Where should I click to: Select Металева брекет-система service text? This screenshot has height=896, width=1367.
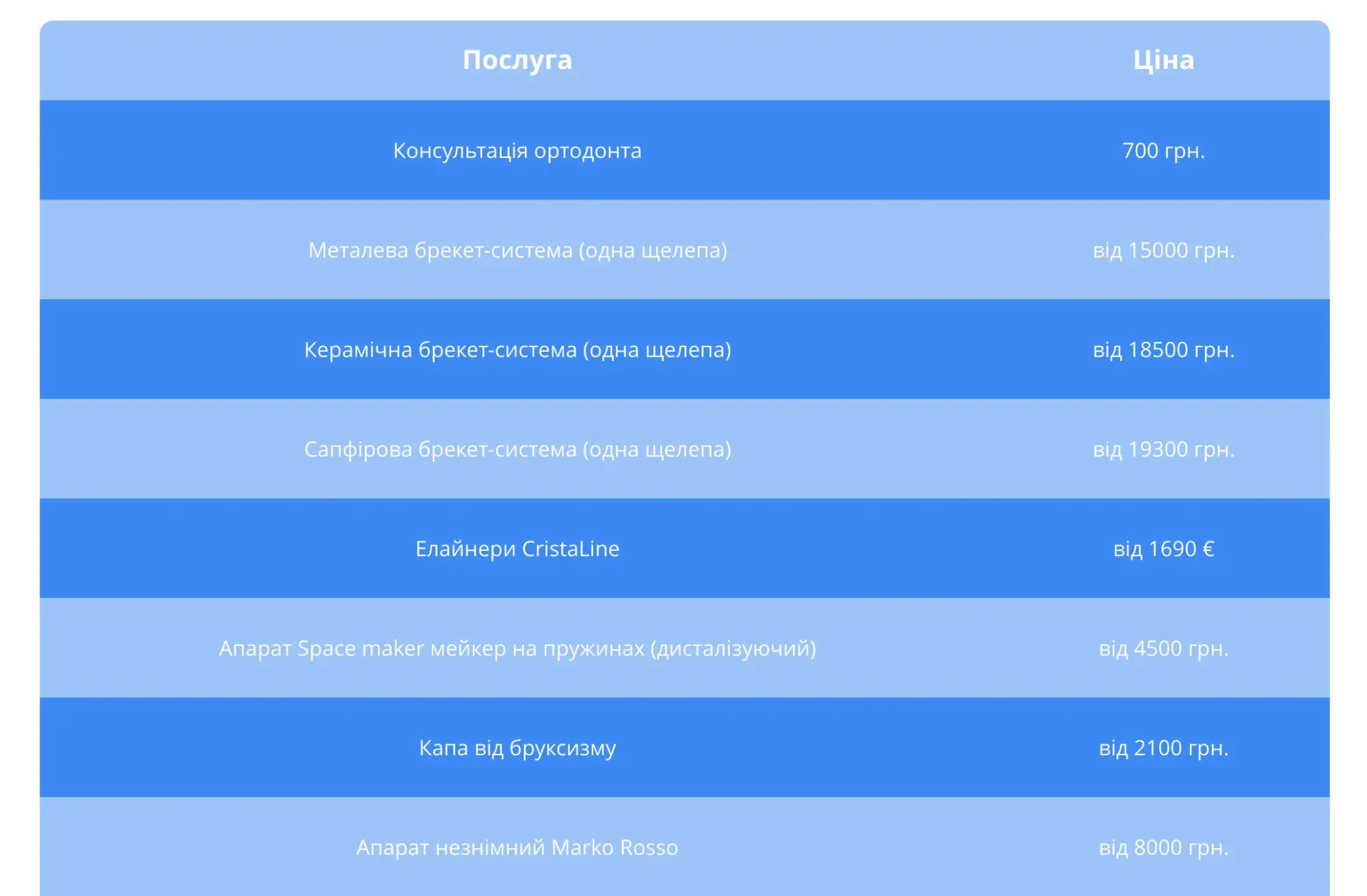point(517,250)
